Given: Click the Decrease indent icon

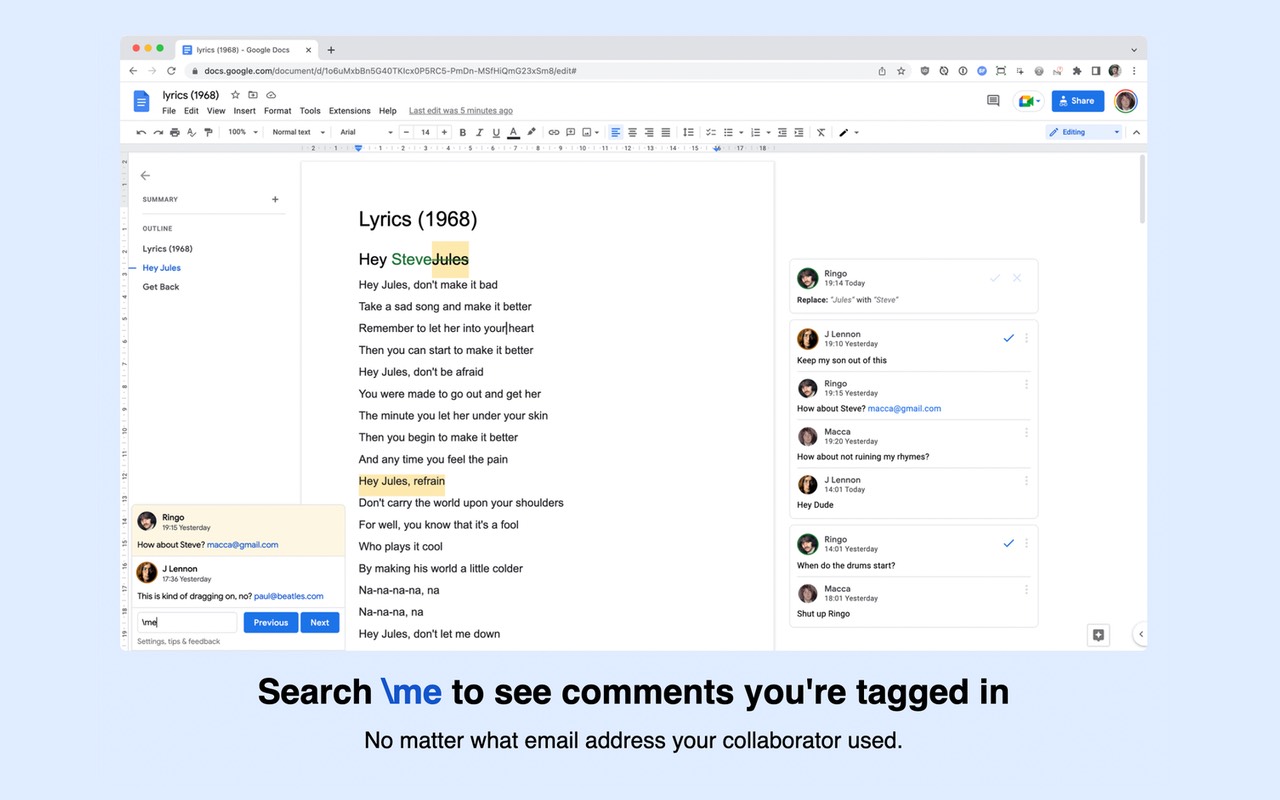Looking at the screenshot, I should [x=782, y=132].
